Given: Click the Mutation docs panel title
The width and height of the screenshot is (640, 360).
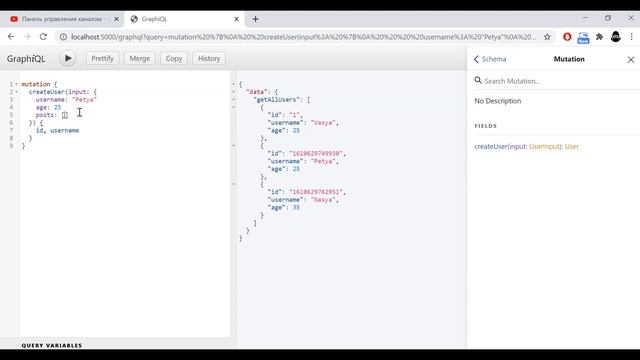Looking at the screenshot, I should point(569,59).
